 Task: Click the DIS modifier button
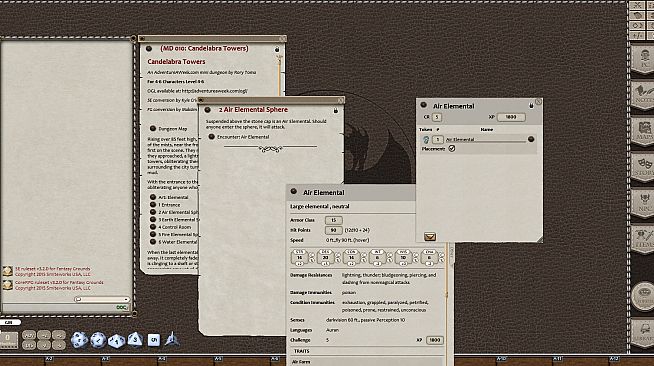click(29, 345)
